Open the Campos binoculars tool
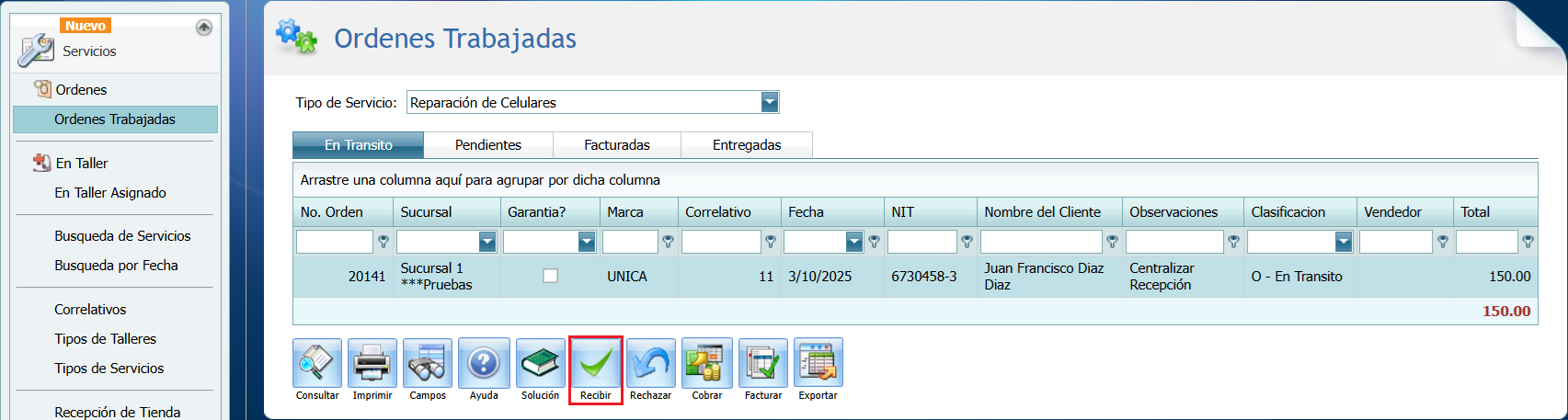The width and height of the screenshot is (1568, 420). (428, 363)
